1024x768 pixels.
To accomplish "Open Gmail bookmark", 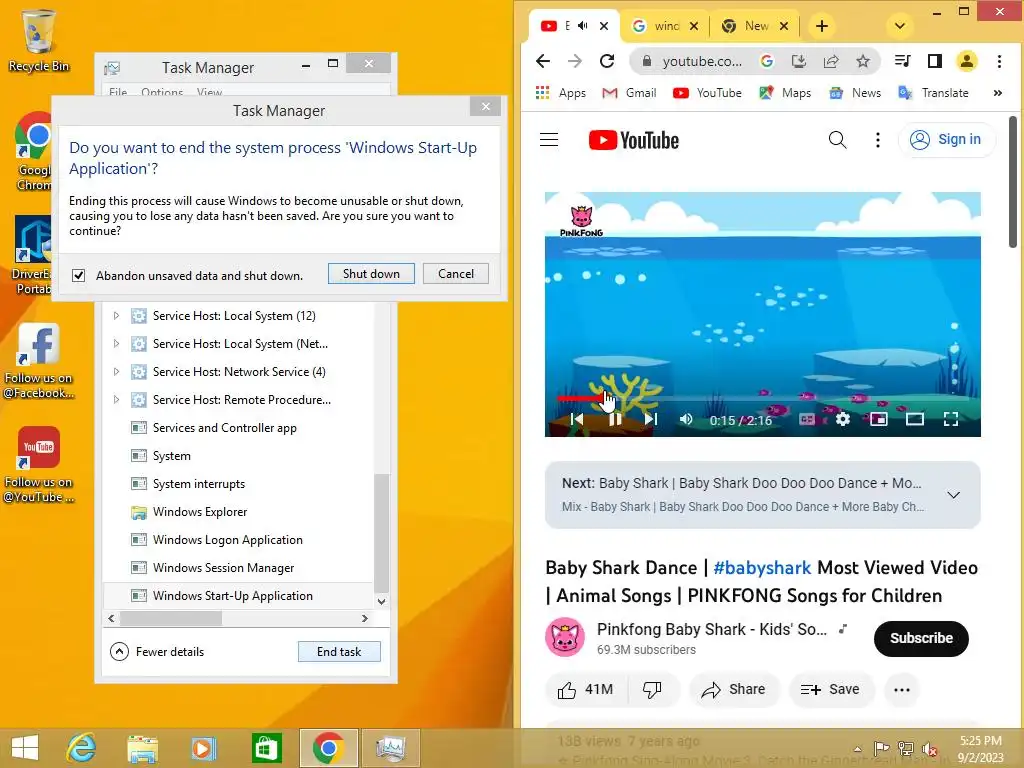I will point(629,93).
